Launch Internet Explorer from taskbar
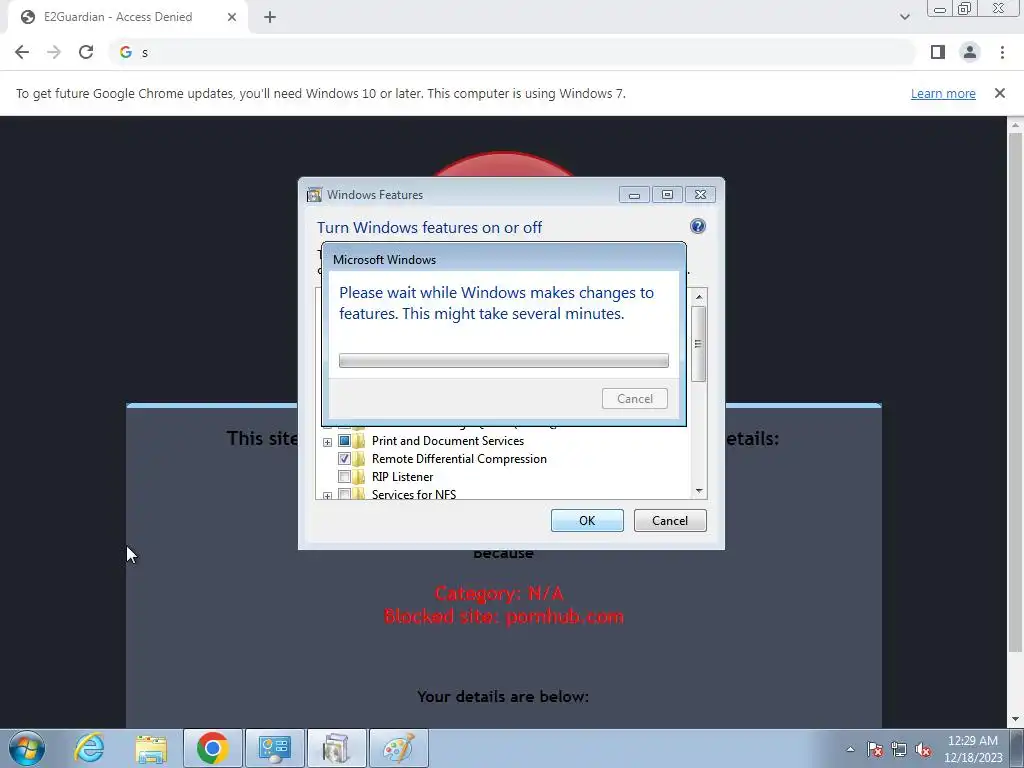Image resolution: width=1024 pixels, height=768 pixels. pos(89,748)
